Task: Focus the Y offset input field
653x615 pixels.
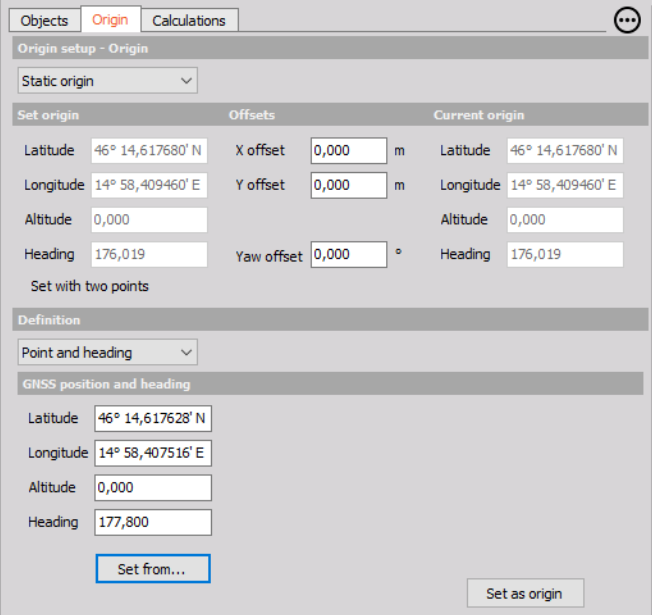Action: pos(349,185)
